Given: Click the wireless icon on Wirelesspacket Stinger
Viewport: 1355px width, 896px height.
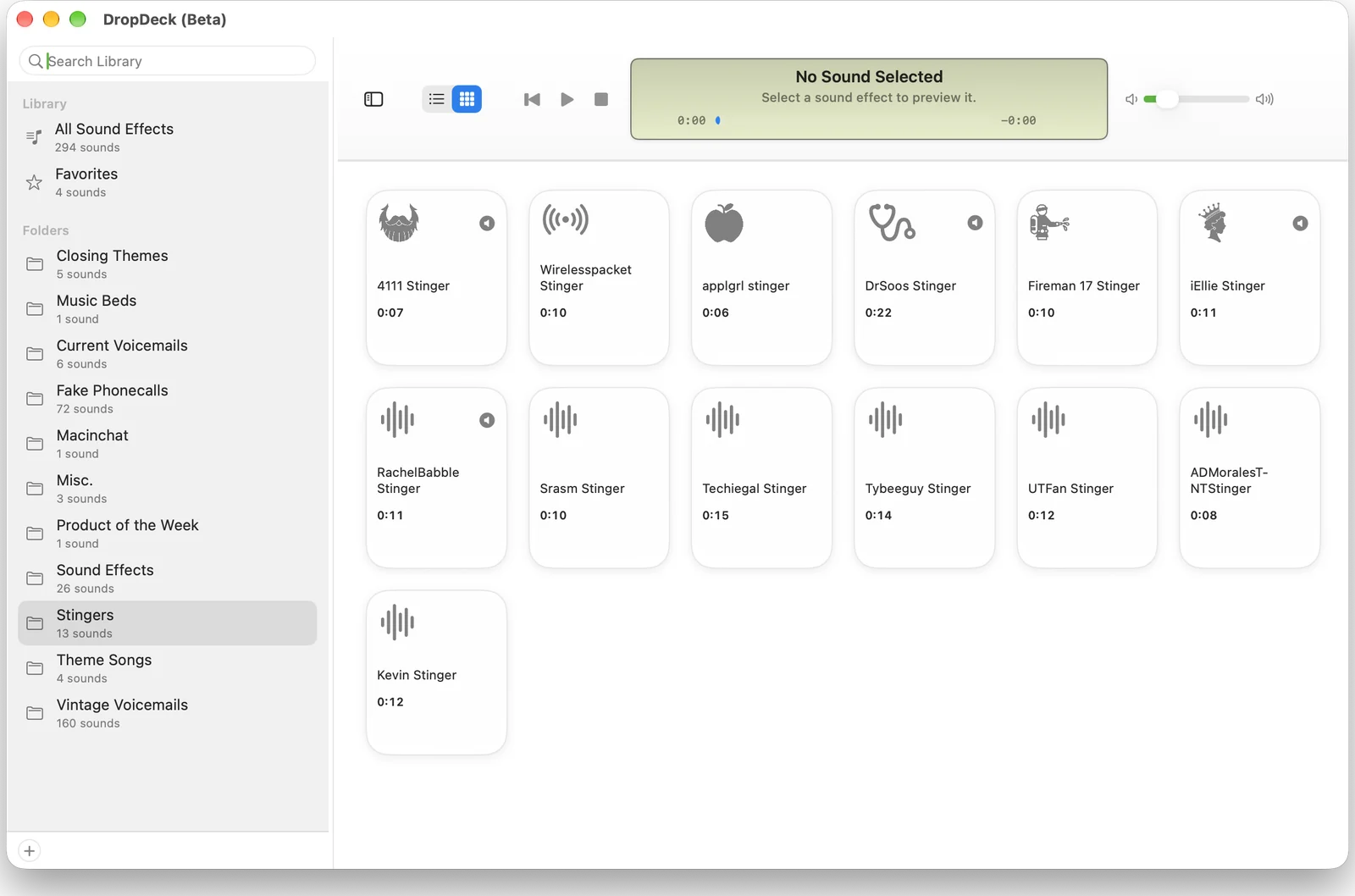Looking at the screenshot, I should (x=565, y=220).
